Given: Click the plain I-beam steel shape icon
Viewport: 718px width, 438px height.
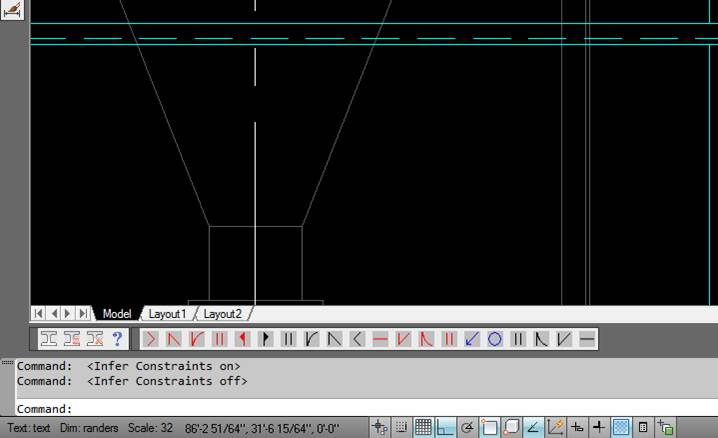Looking at the screenshot, I should coord(49,339).
